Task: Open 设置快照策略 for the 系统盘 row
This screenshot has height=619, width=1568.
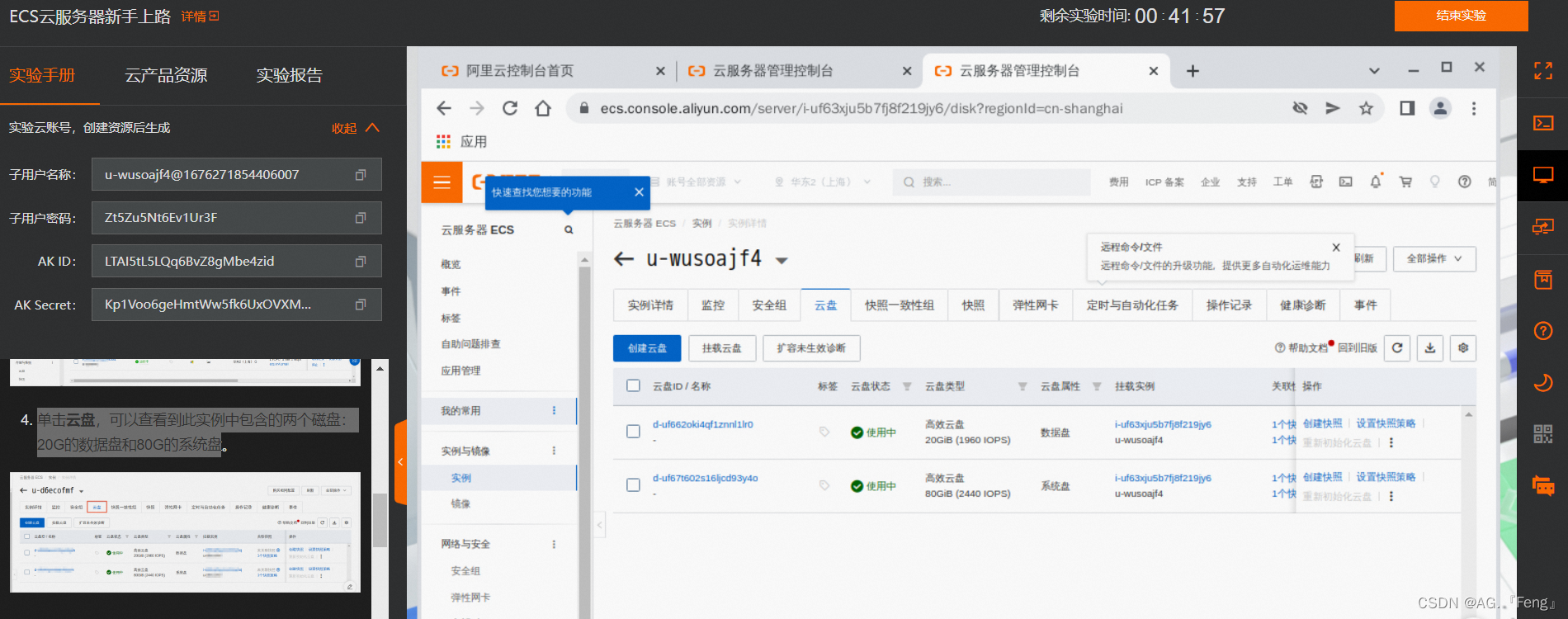Action: [1386, 477]
